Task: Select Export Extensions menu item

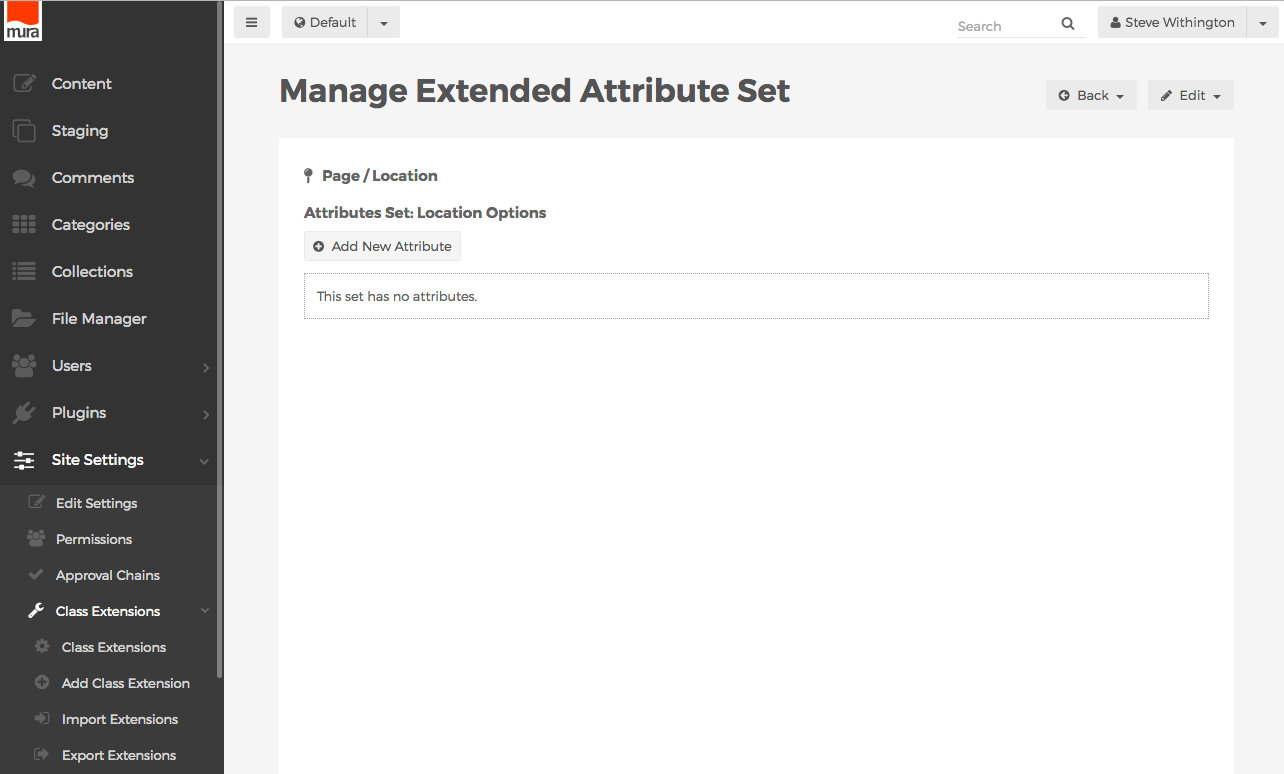Action: coord(119,756)
